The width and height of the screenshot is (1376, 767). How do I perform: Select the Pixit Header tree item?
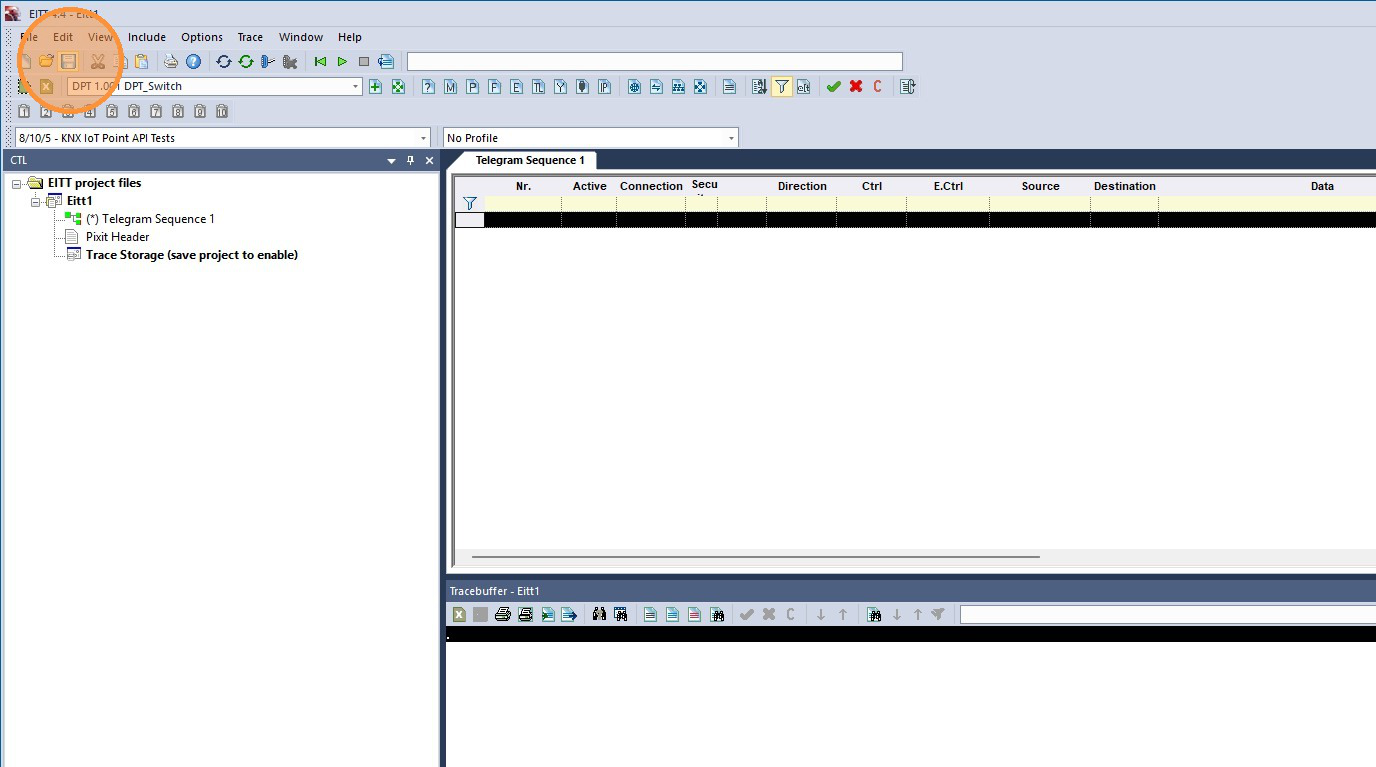(118, 237)
